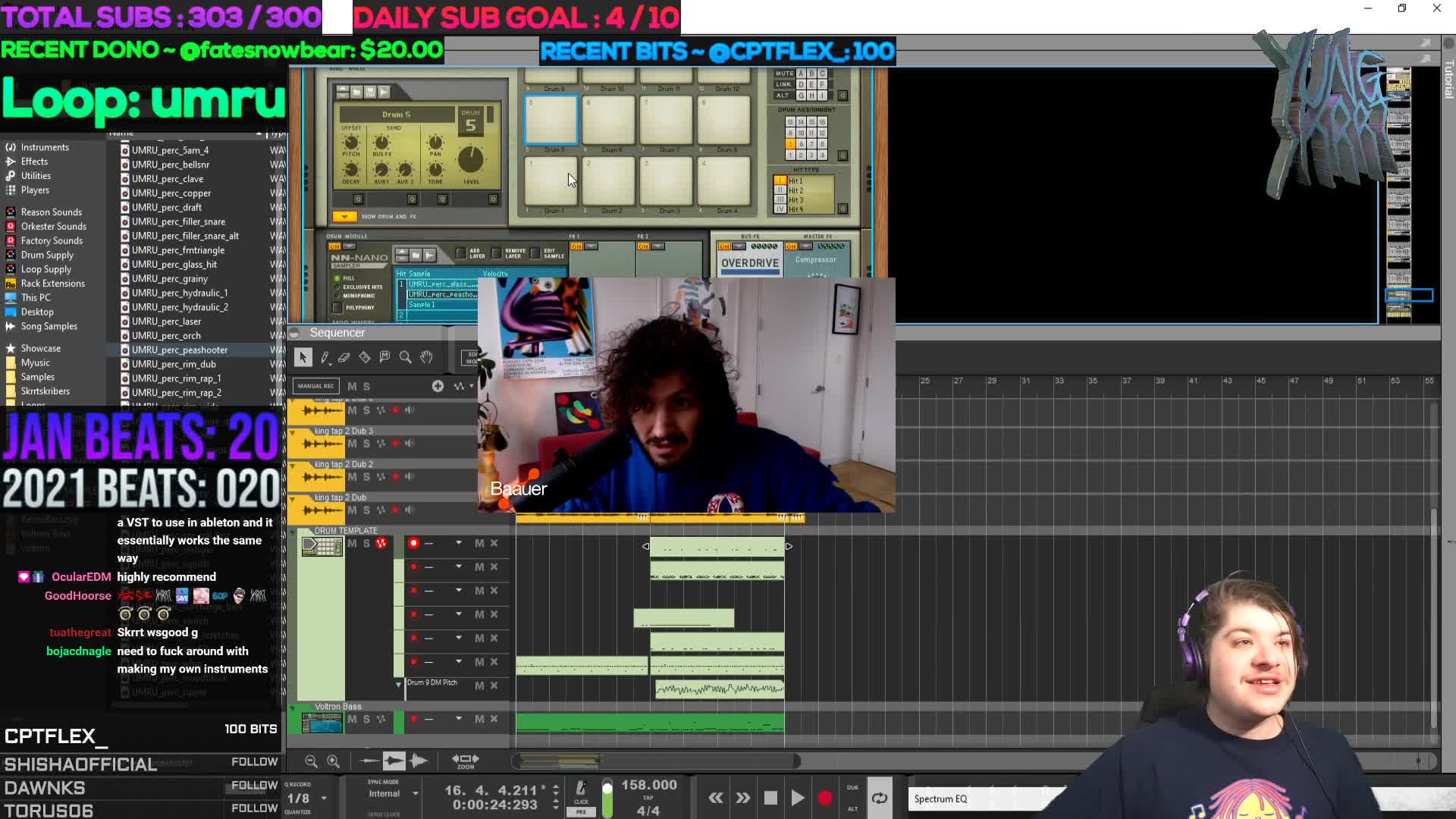Toggle record enable on king tap 2 Dub track
The width and height of the screenshot is (1456, 819).
(395, 510)
